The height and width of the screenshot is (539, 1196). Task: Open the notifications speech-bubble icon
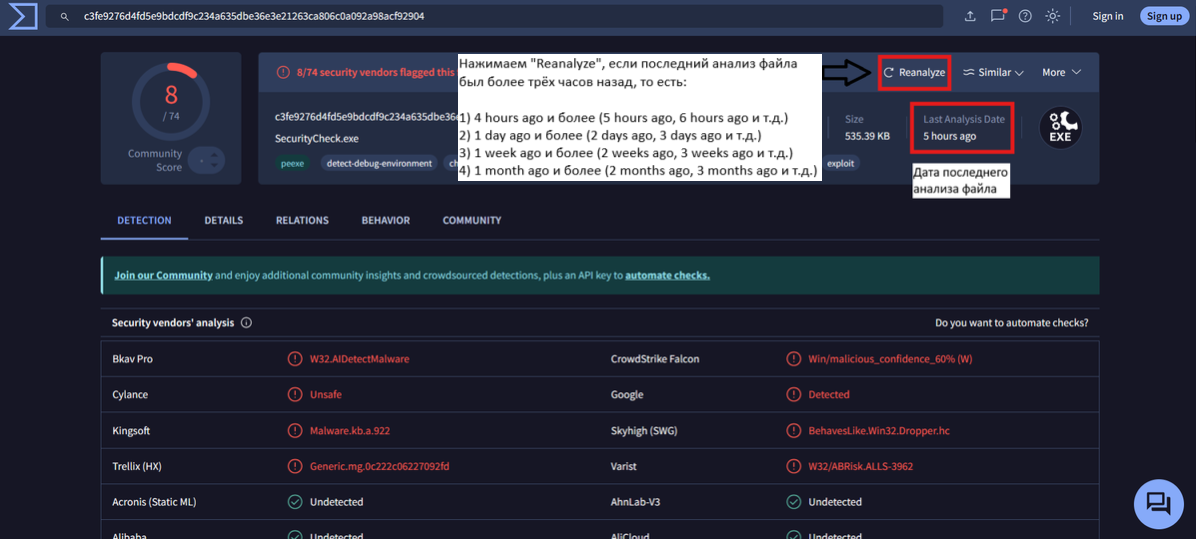(x=998, y=16)
